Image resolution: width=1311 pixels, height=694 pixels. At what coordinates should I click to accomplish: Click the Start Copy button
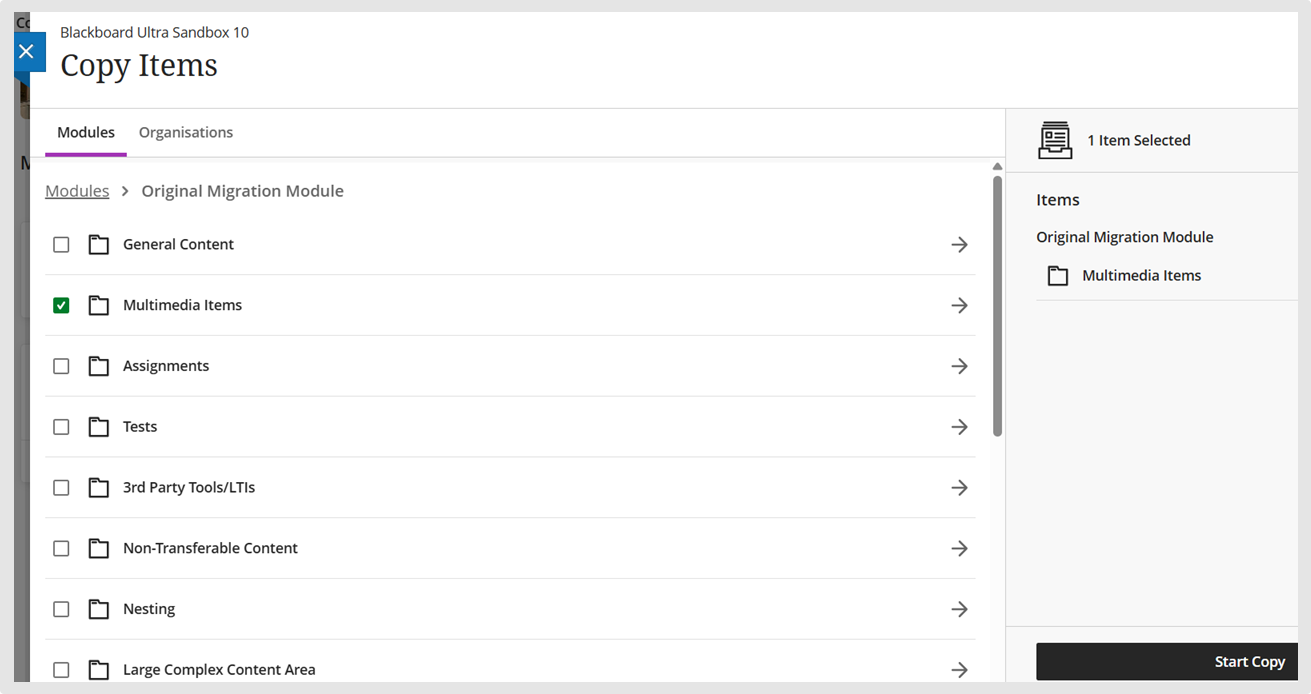pyautogui.click(x=1167, y=662)
